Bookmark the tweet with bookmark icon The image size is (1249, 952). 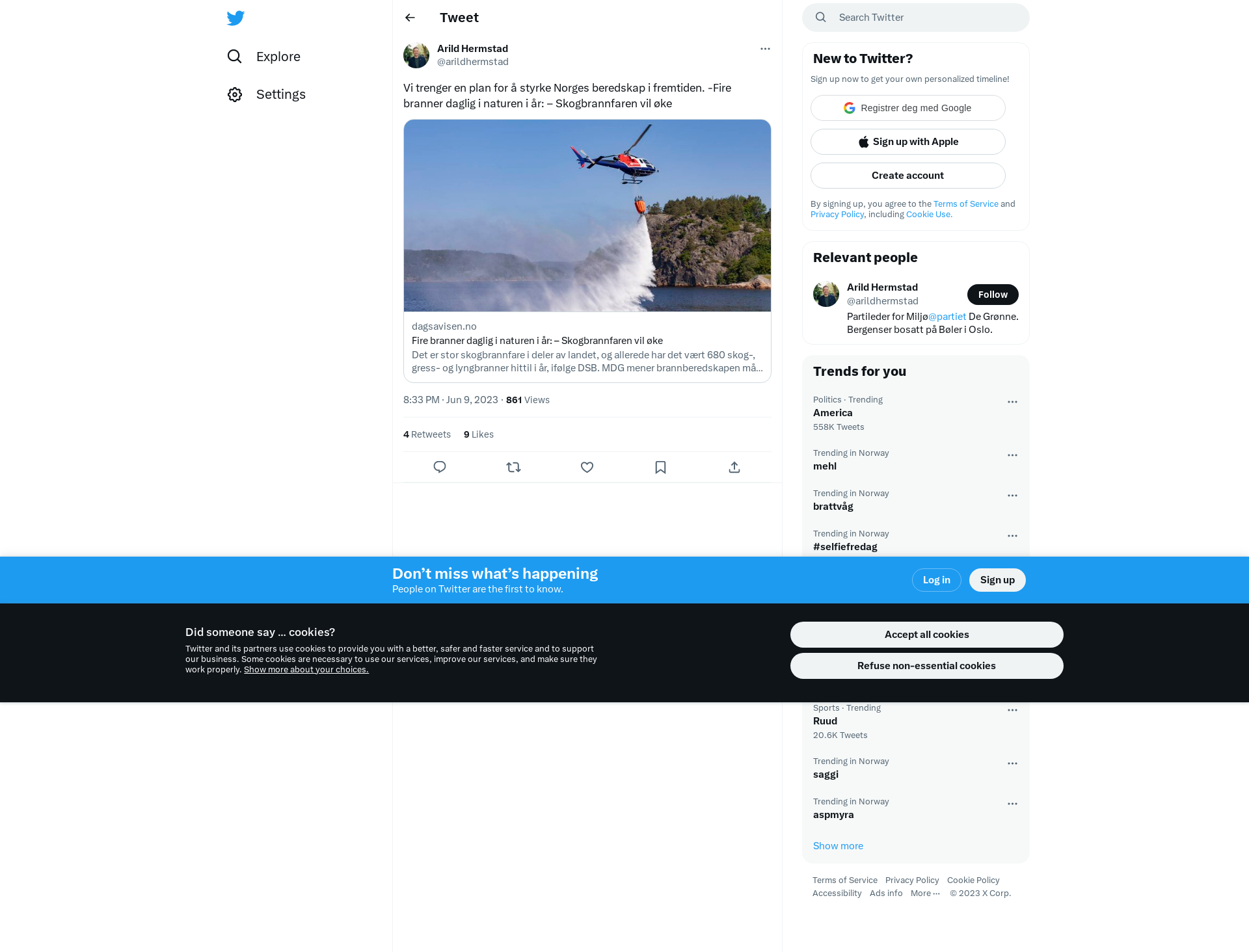coord(660,467)
